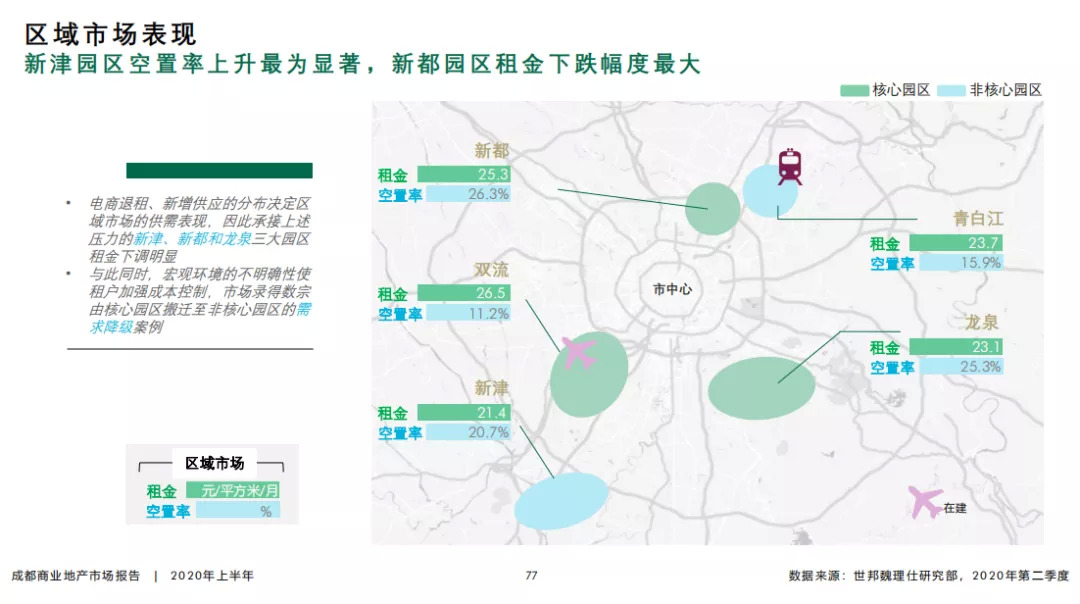Image resolution: width=1080 pixels, height=604 pixels.
Task: Click the airplane icon labeled 在建
Action: (925, 501)
